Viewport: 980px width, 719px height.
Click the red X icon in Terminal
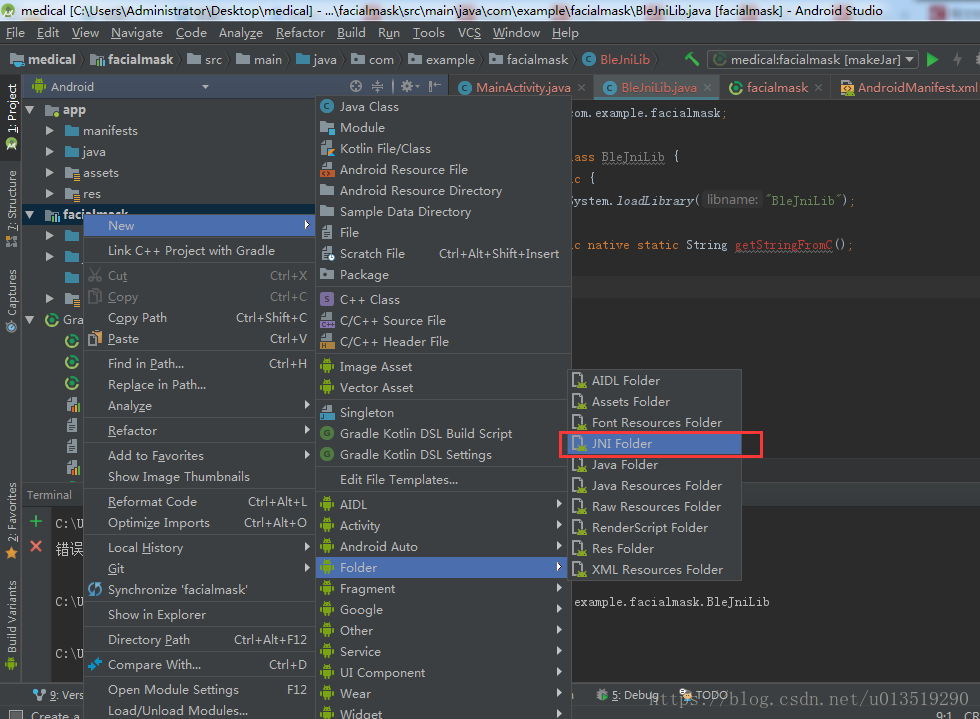pyautogui.click(x=36, y=546)
